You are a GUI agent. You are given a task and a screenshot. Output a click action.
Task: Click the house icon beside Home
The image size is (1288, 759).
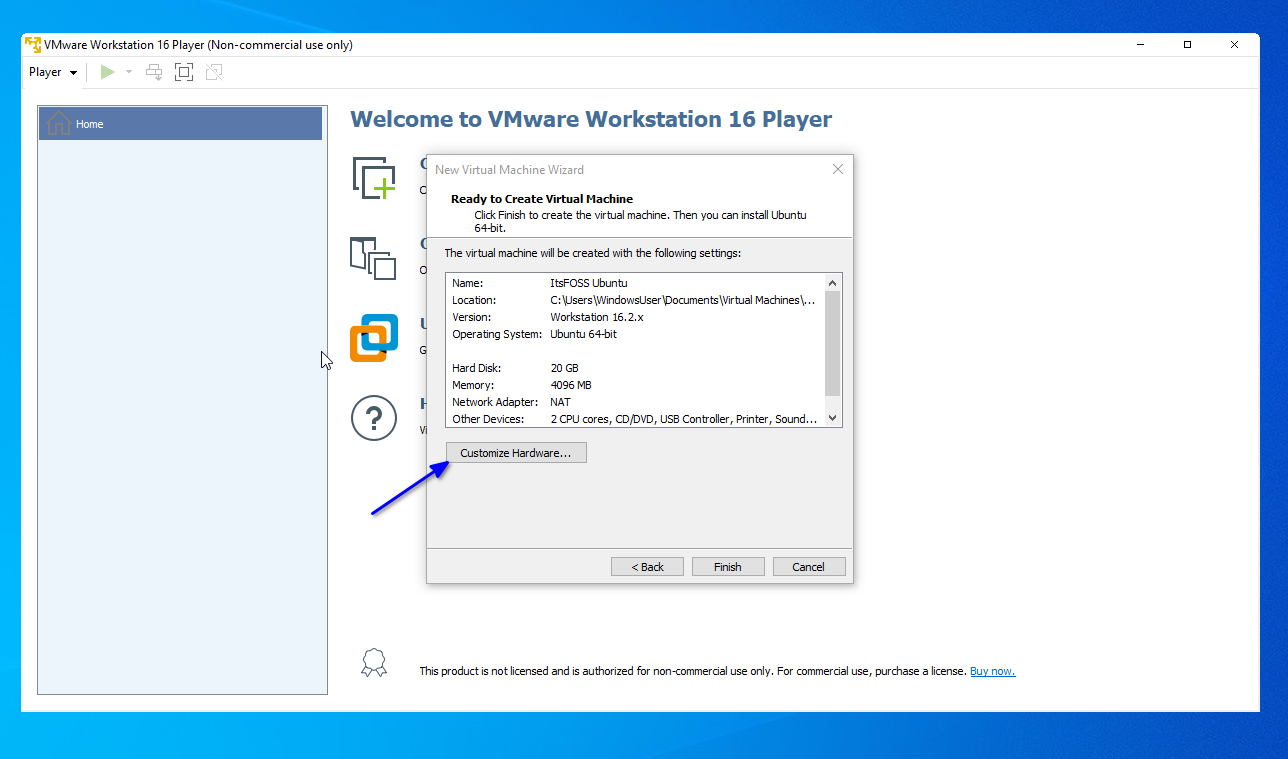58,122
